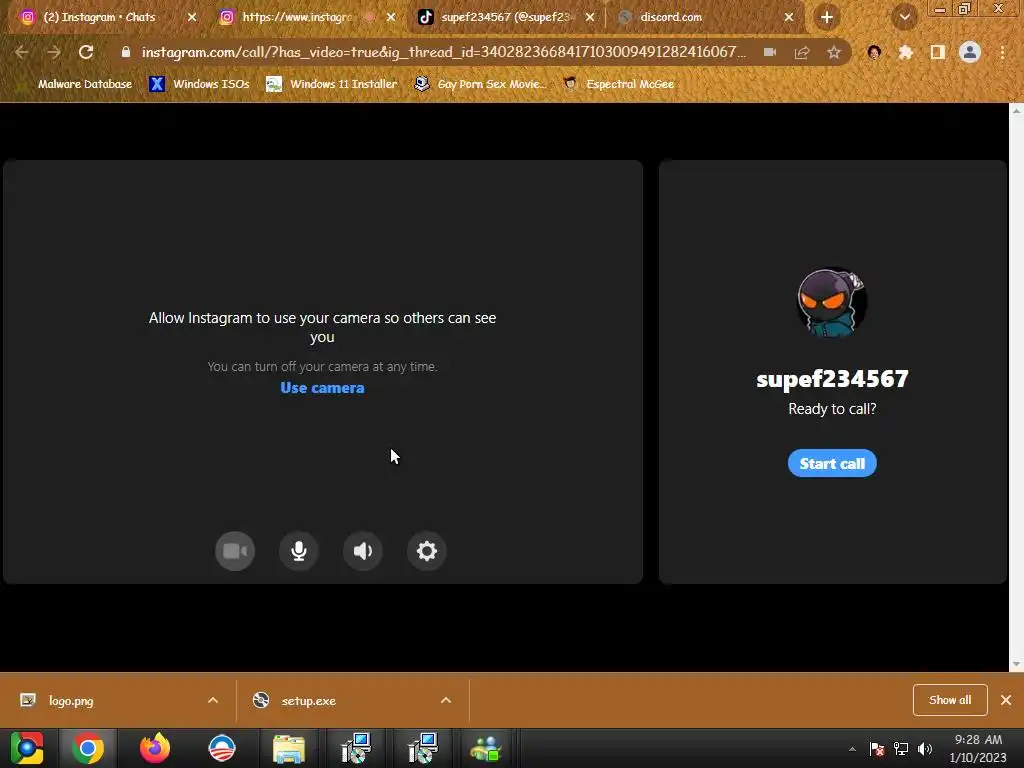Screen dimensions: 1024x768
Task: Launch Firefox from taskbar
Action: click(x=155, y=748)
